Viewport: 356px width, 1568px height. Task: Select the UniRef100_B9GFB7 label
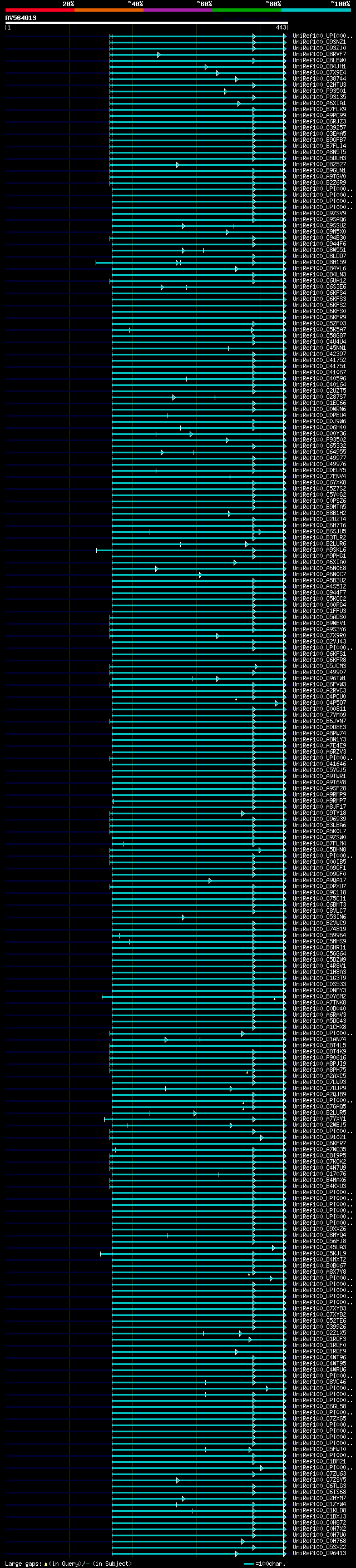[319, 140]
